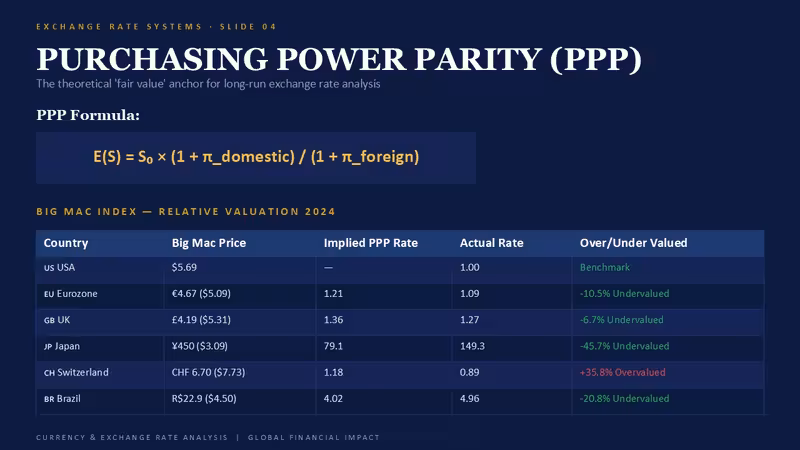Click the 'Country' column header

click(66, 243)
